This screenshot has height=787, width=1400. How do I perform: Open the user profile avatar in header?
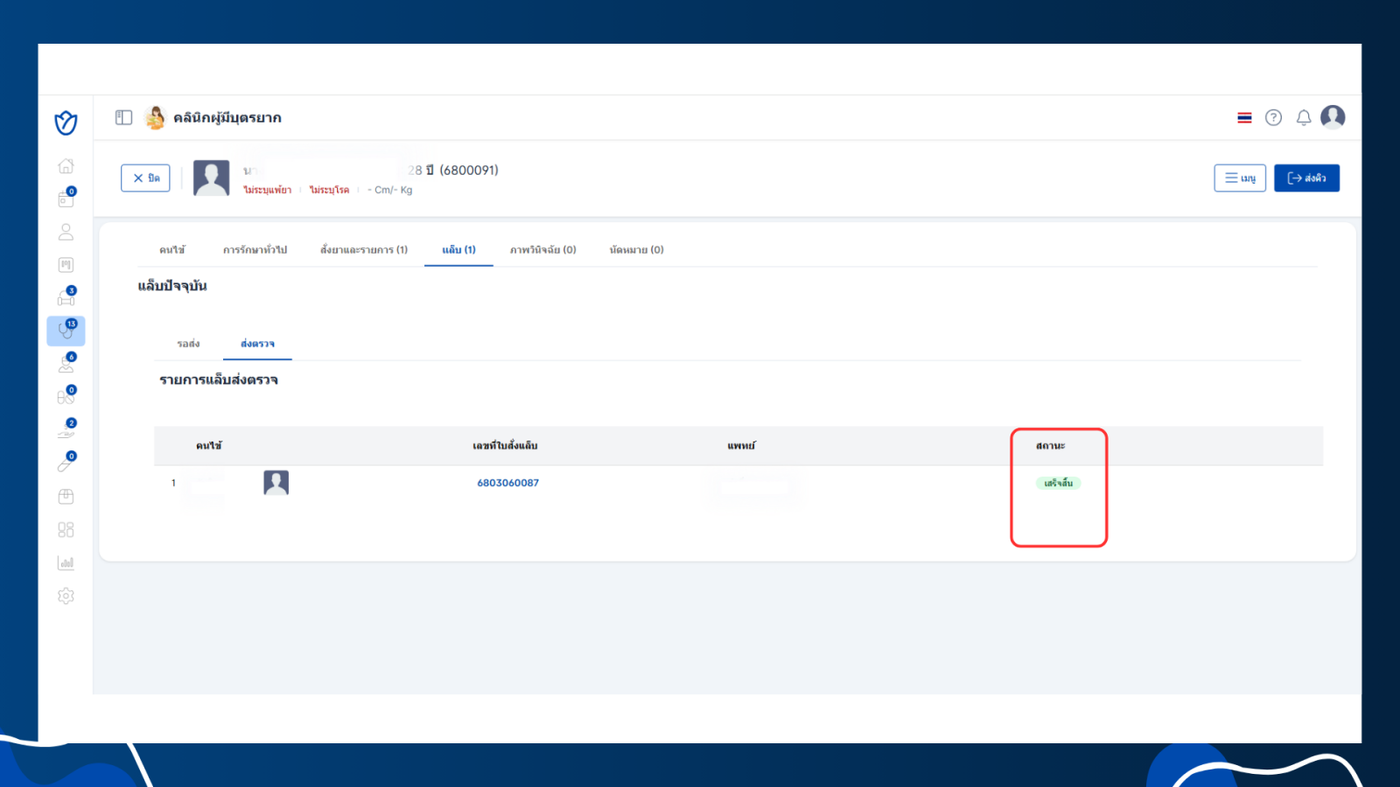[x=1333, y=117]
